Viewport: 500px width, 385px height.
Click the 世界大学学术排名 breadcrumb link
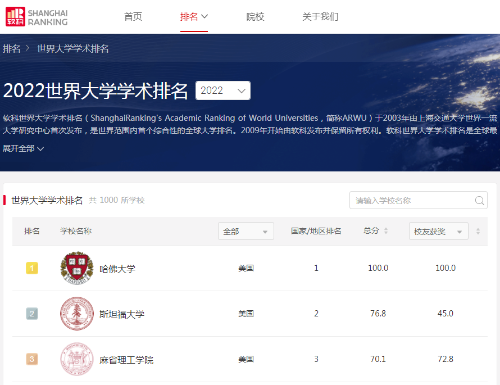tap(73, 49)
